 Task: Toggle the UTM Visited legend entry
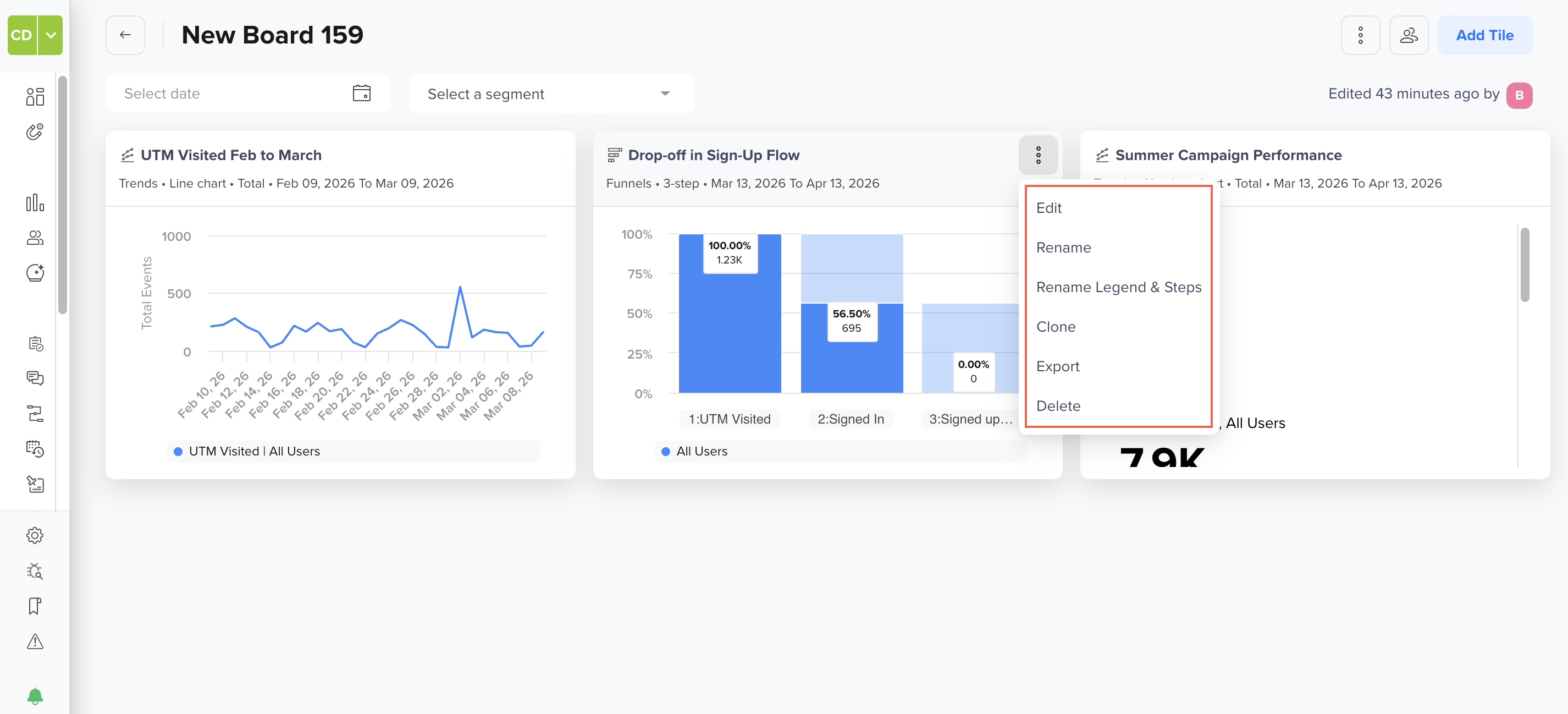coord(247,451)
